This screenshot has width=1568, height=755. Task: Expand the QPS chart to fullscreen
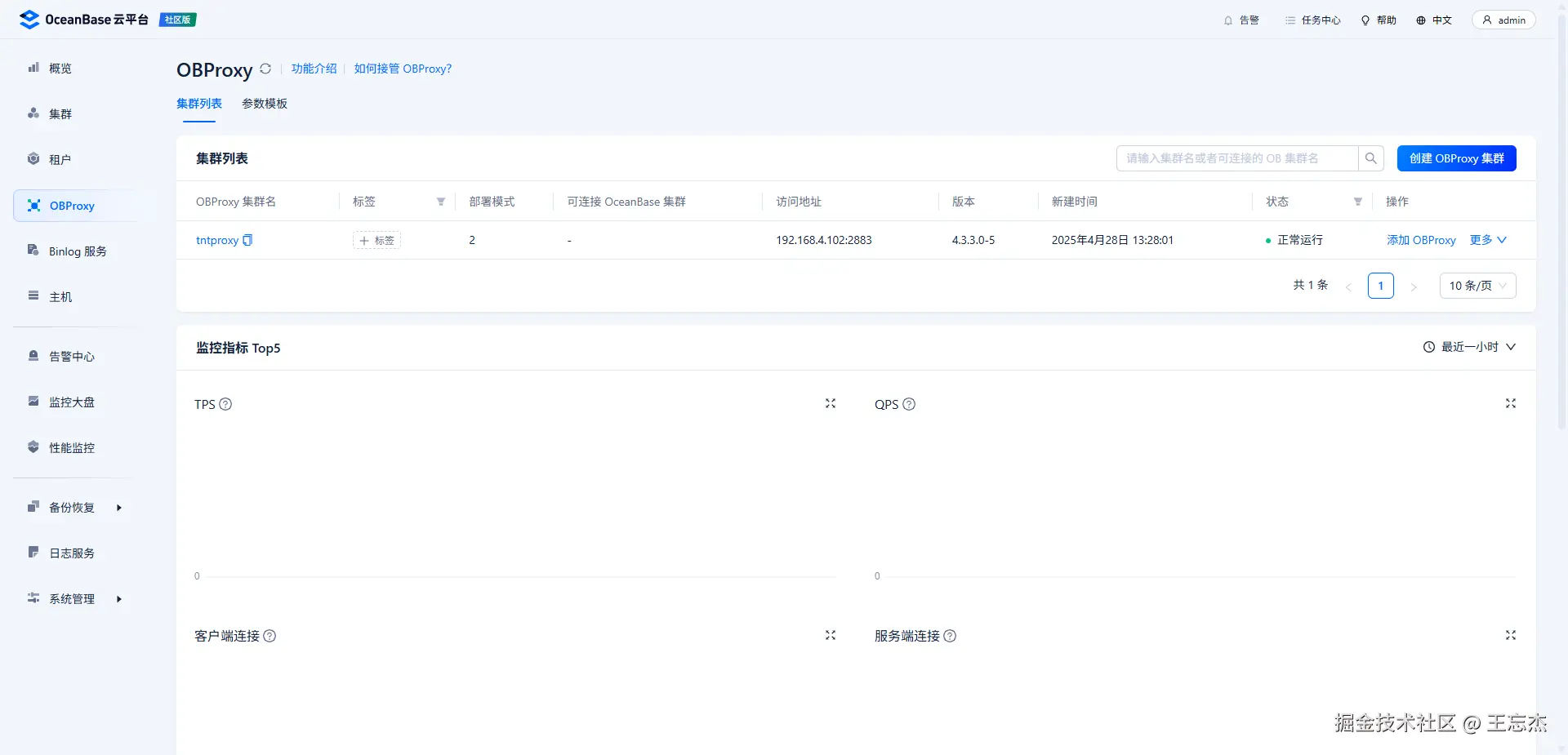[1511, 403]
